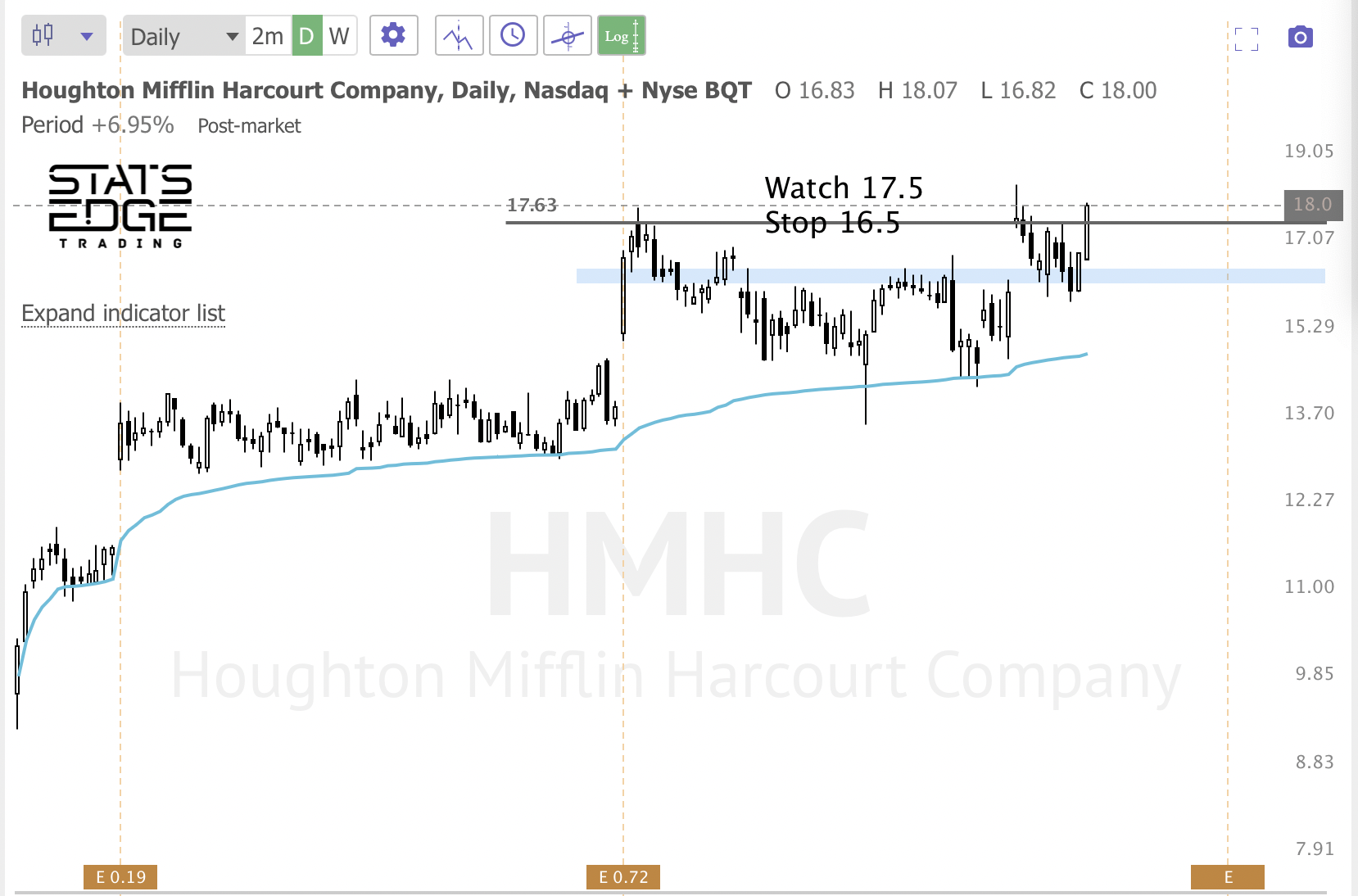The height and width of the screenshot is (896, 1358).
Task: Click the E 0.72 earnings marker
Action: pos(623,877)
